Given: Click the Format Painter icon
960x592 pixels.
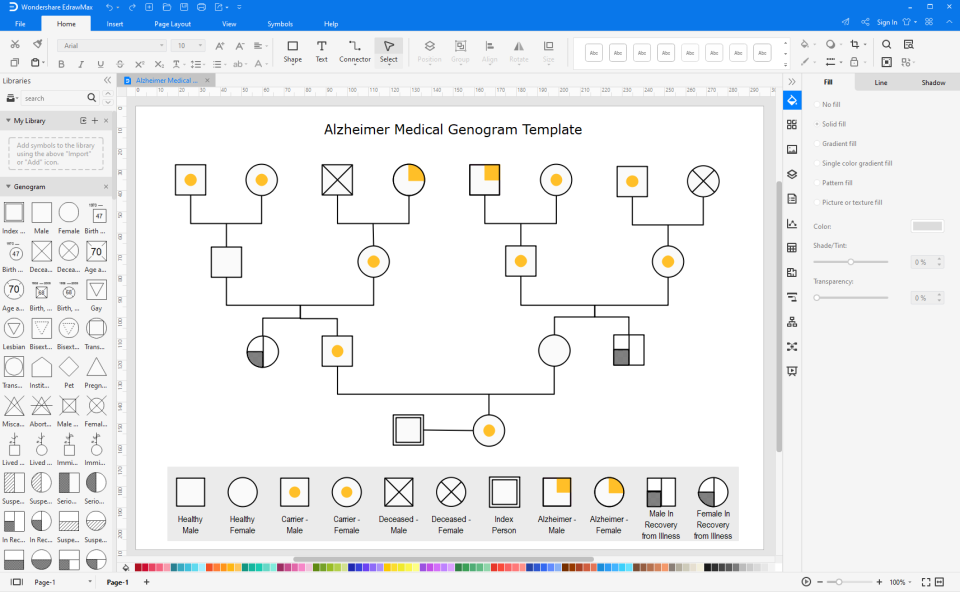Looking at the screenshot, I should tap(36, 44).
